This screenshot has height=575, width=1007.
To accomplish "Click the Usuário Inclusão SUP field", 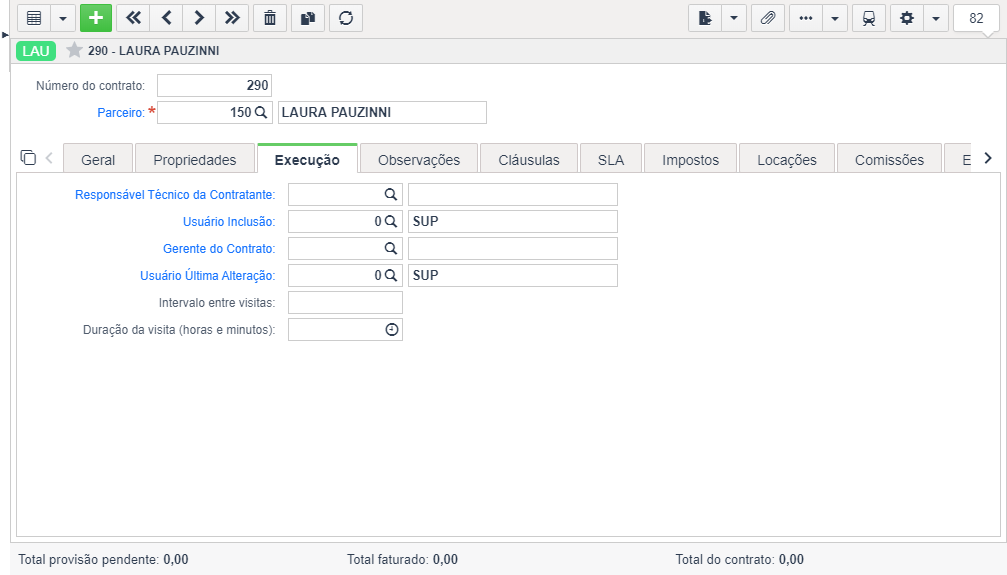I will (x=512, y=222).
